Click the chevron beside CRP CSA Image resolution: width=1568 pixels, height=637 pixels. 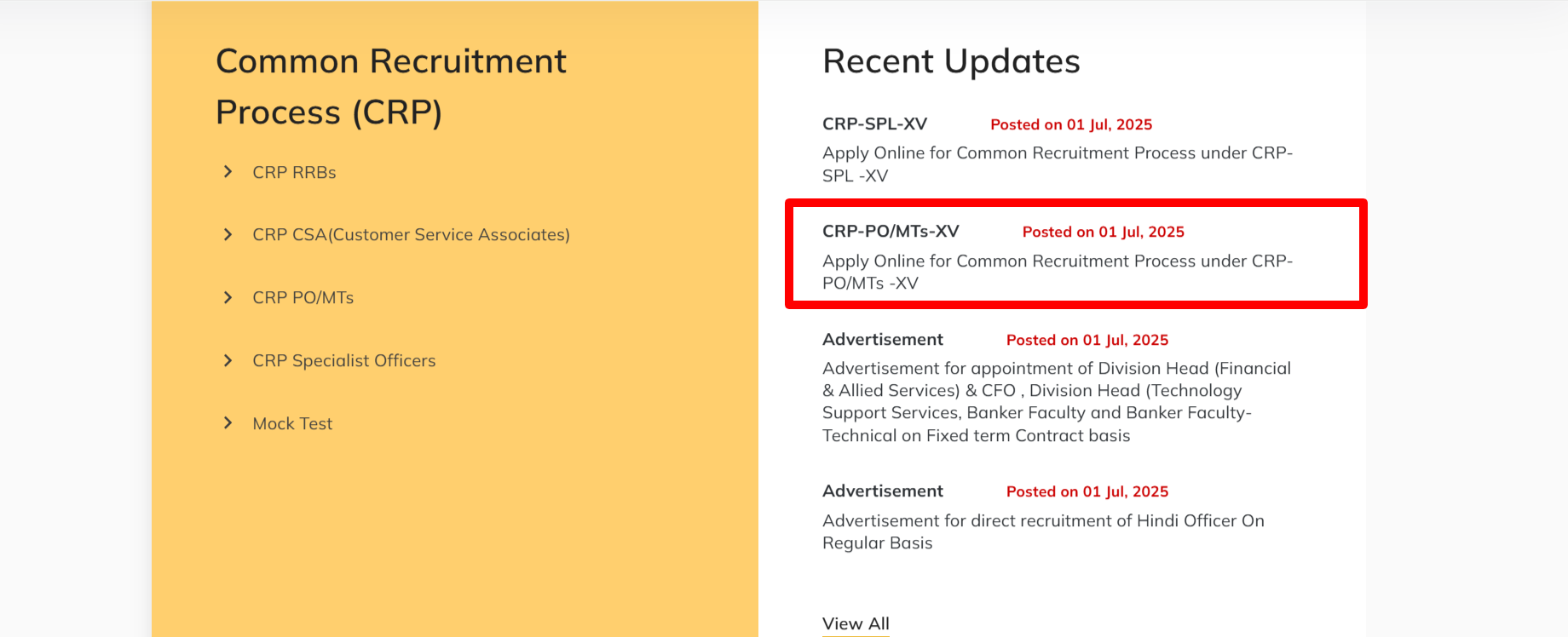tap(228, 234)
